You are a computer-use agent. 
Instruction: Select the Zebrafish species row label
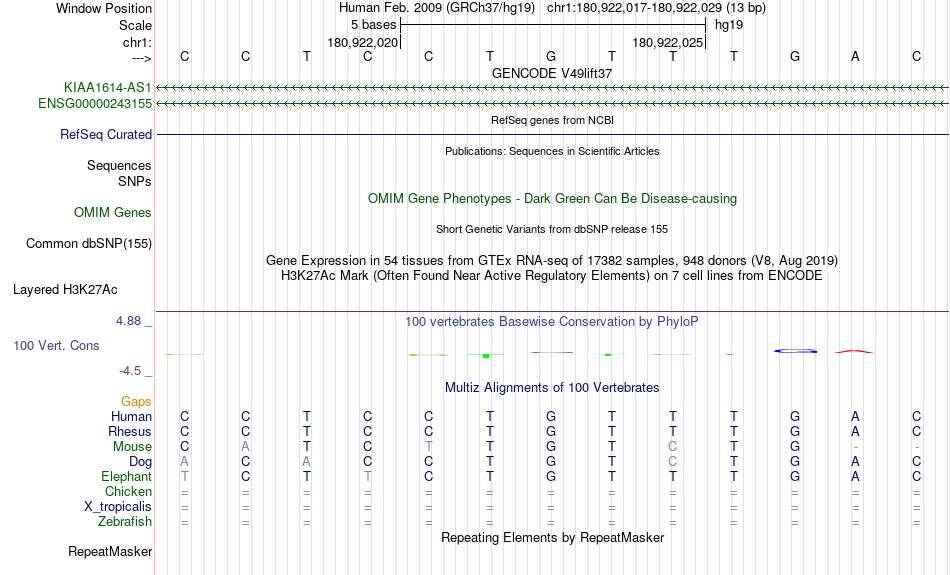[125, 522]
